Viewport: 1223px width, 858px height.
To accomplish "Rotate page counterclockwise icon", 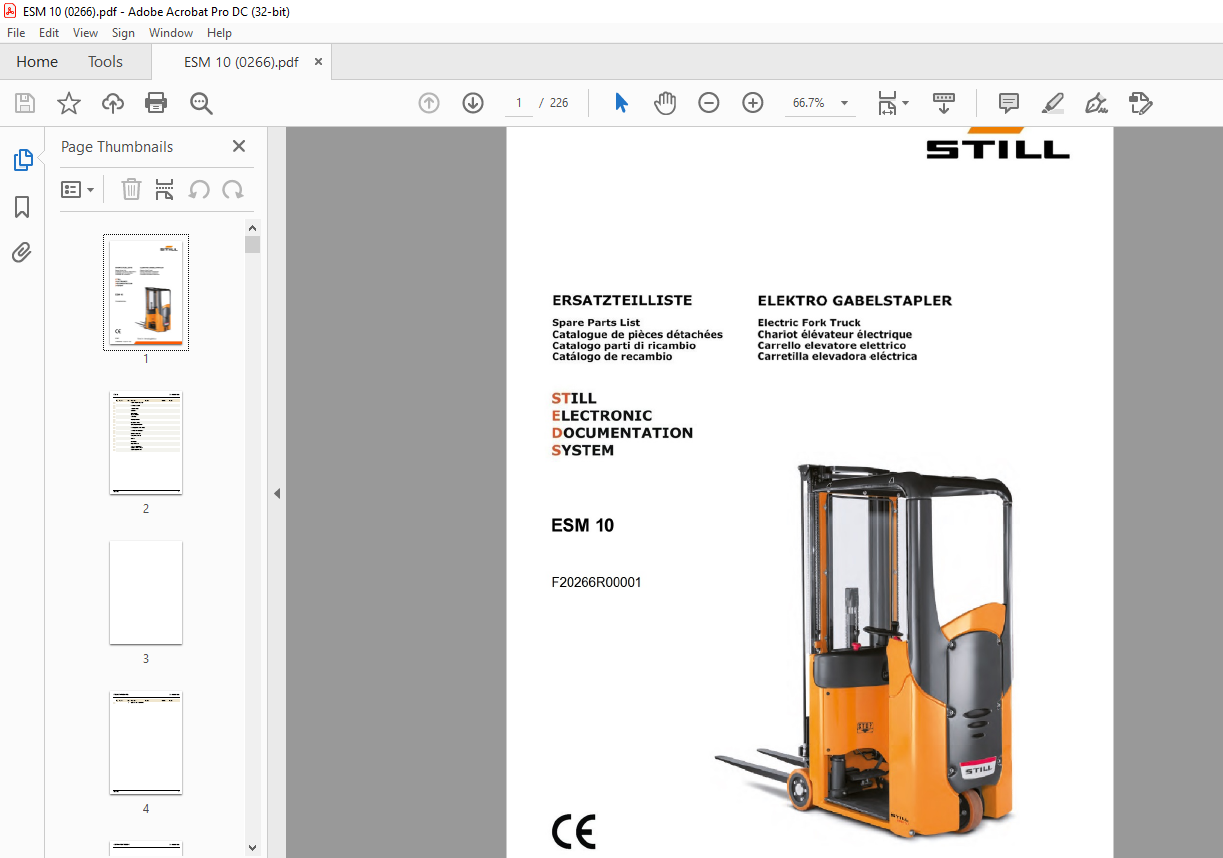I will pyautogui.click(x=199, y=189).
